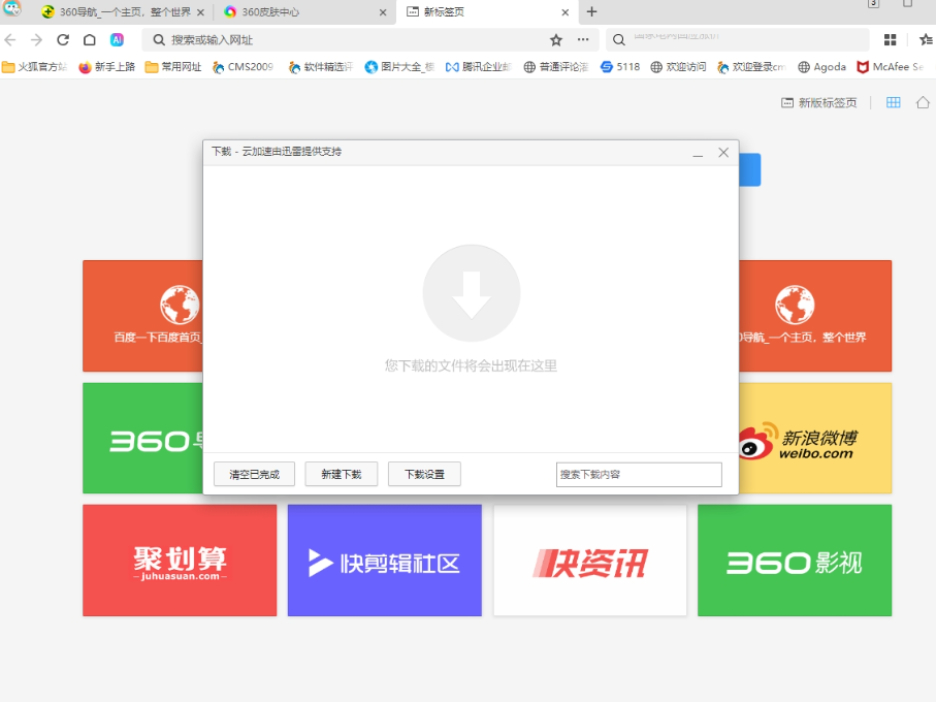
Task: Open the 腾讯企业 bookmark
Action: (x=478, y=67)
